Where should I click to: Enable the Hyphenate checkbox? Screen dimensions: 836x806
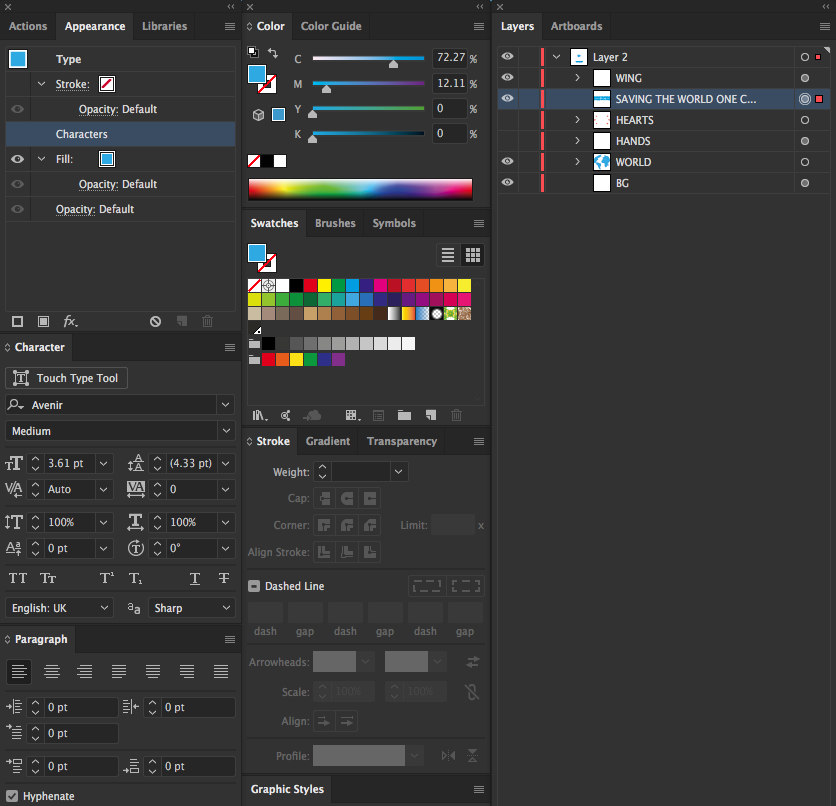click(x=11, y=796)
